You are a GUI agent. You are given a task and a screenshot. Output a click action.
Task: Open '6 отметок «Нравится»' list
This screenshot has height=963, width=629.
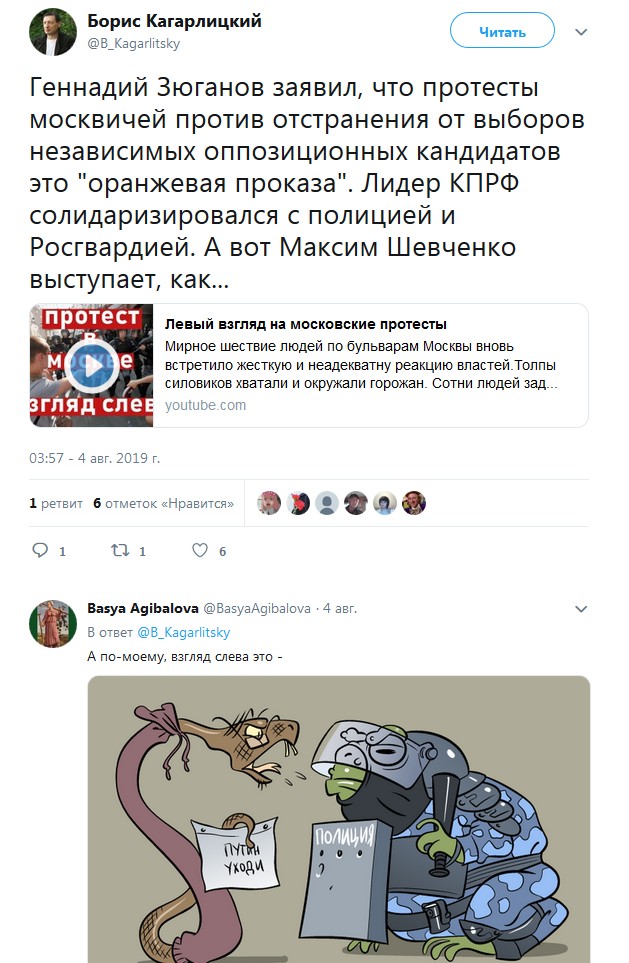coord(163,503)
